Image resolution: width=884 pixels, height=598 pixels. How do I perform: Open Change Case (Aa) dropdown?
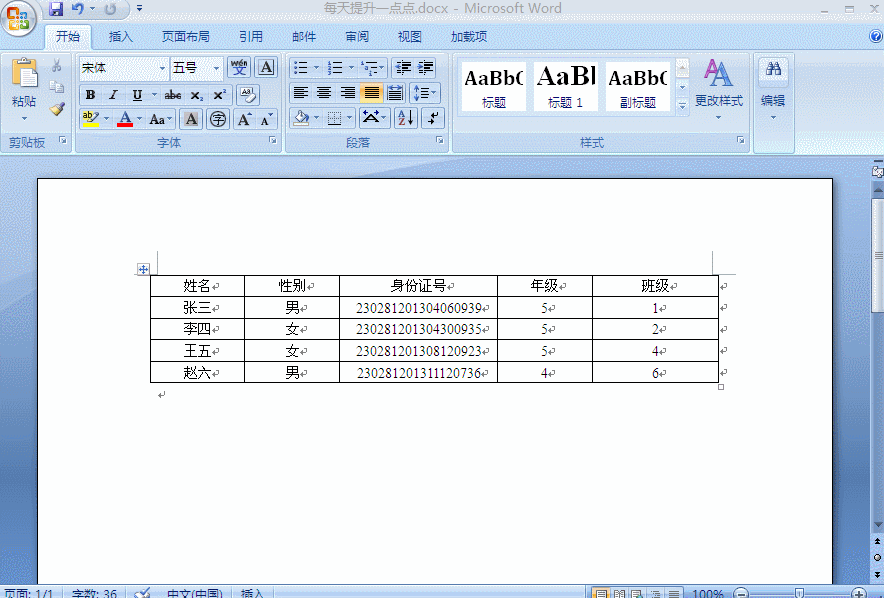(161, 119)
